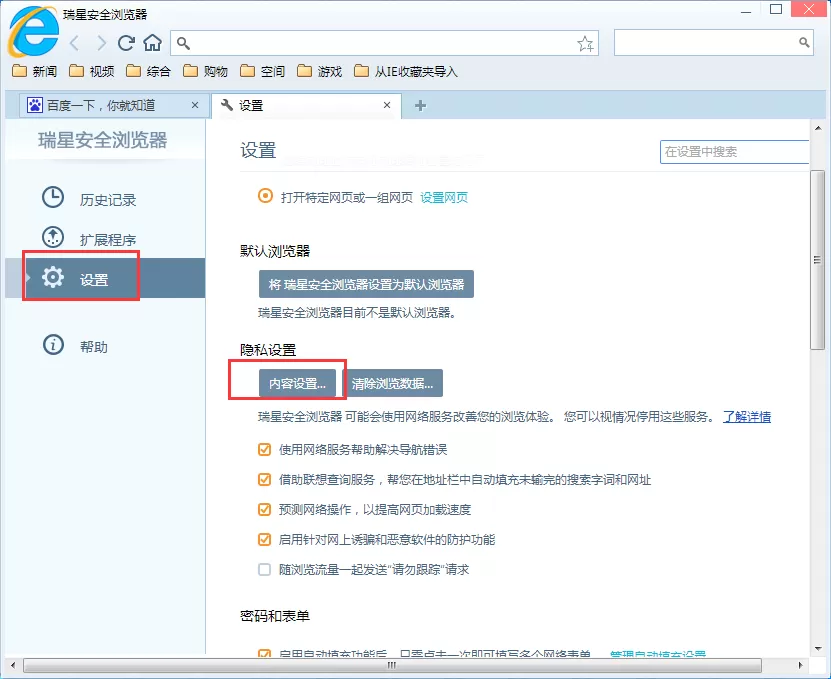Screen dimensions: 831x679
Task: Click the 隐私设置 heading text
Action: coord(268,350)
